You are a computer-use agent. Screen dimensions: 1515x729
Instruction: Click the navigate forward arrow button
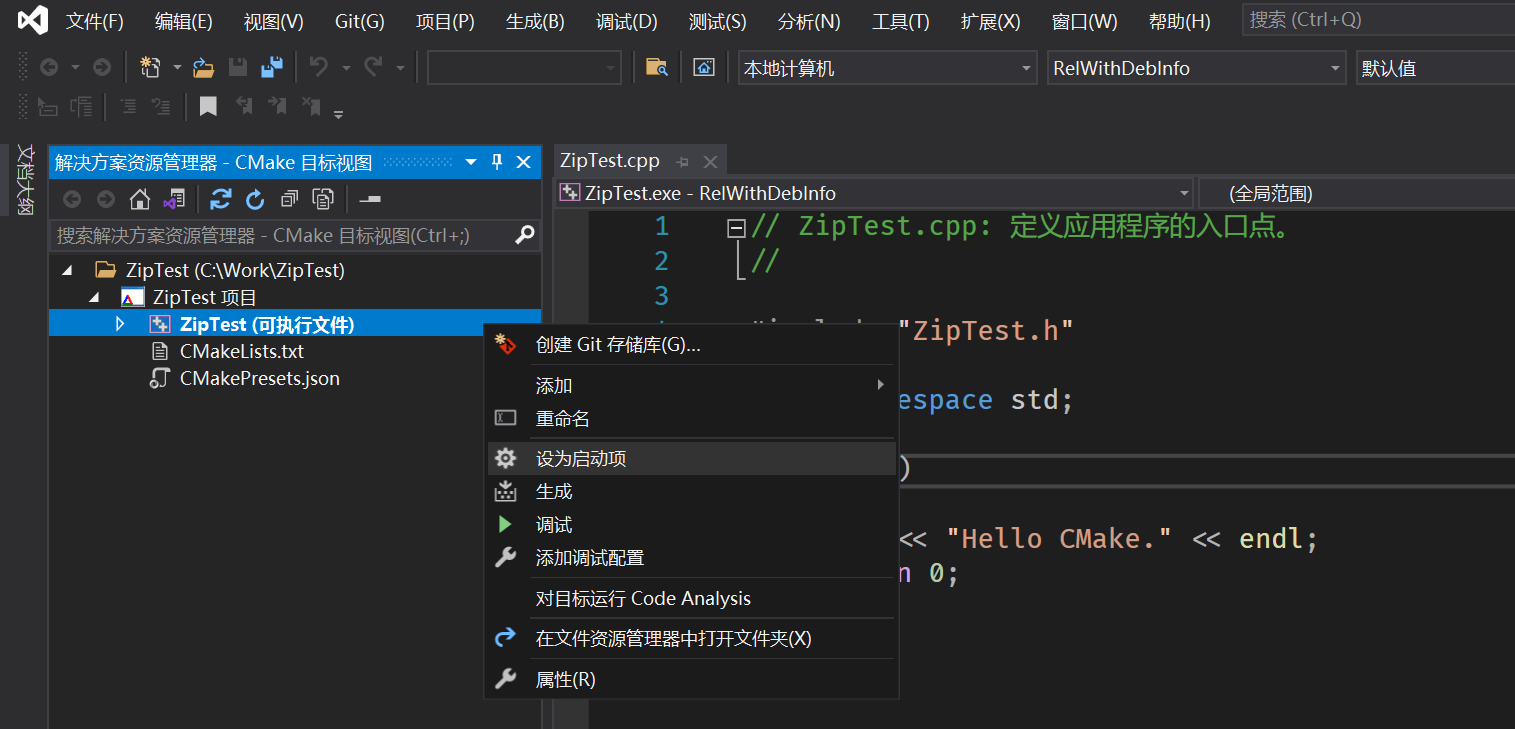click(x=99, y=66)
